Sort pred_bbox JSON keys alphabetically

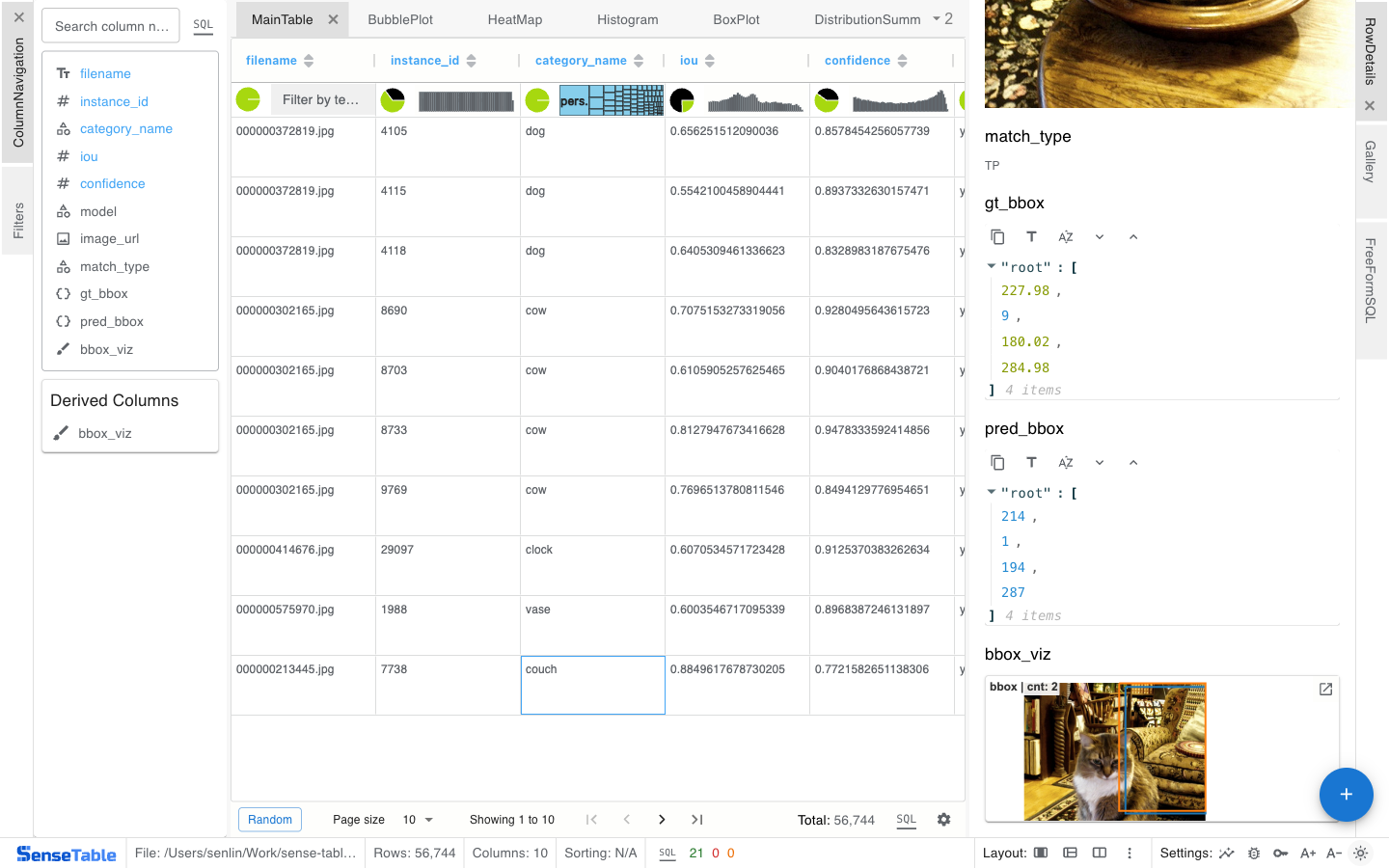(x=1065, y=463)
